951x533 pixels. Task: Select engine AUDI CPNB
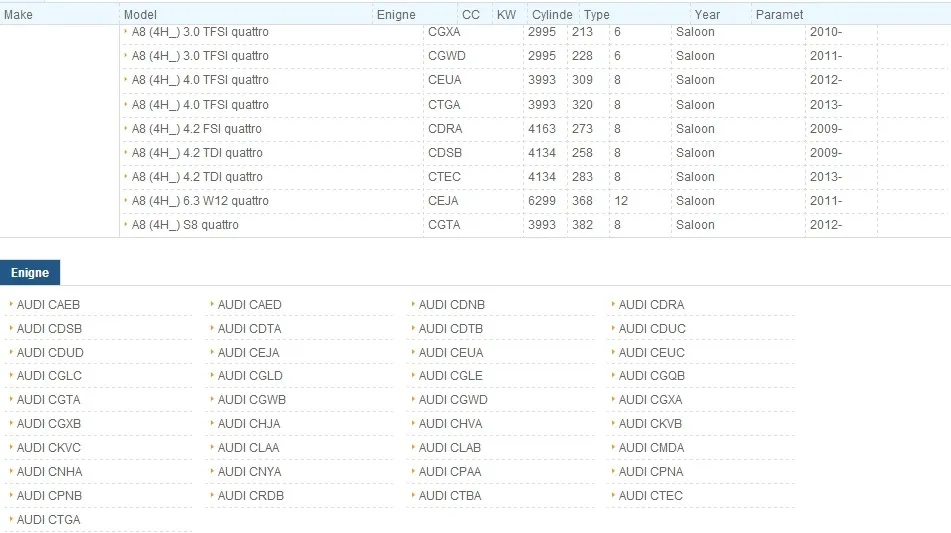click(49, 496)
